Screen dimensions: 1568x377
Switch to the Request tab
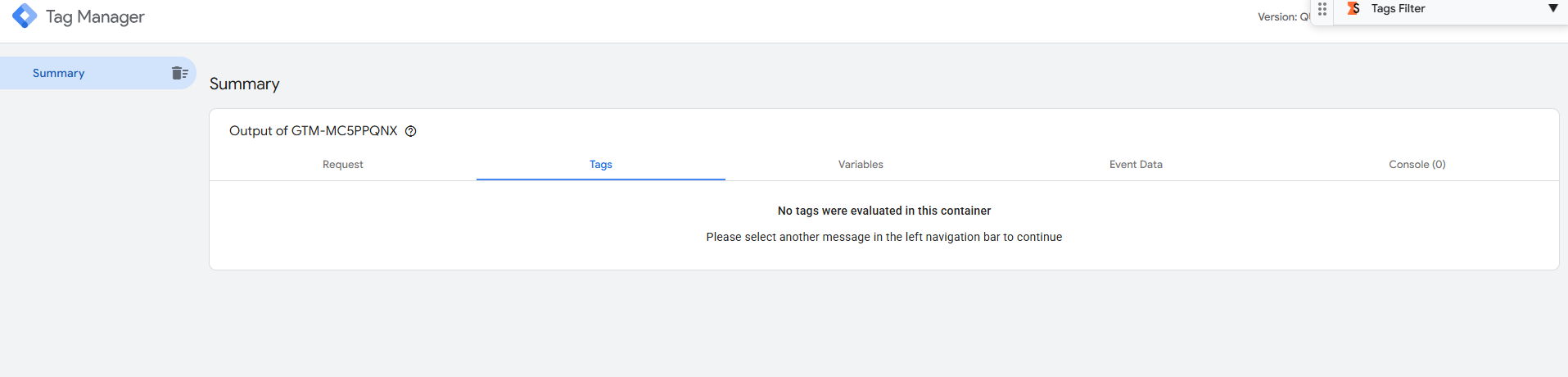pos(342,165)
